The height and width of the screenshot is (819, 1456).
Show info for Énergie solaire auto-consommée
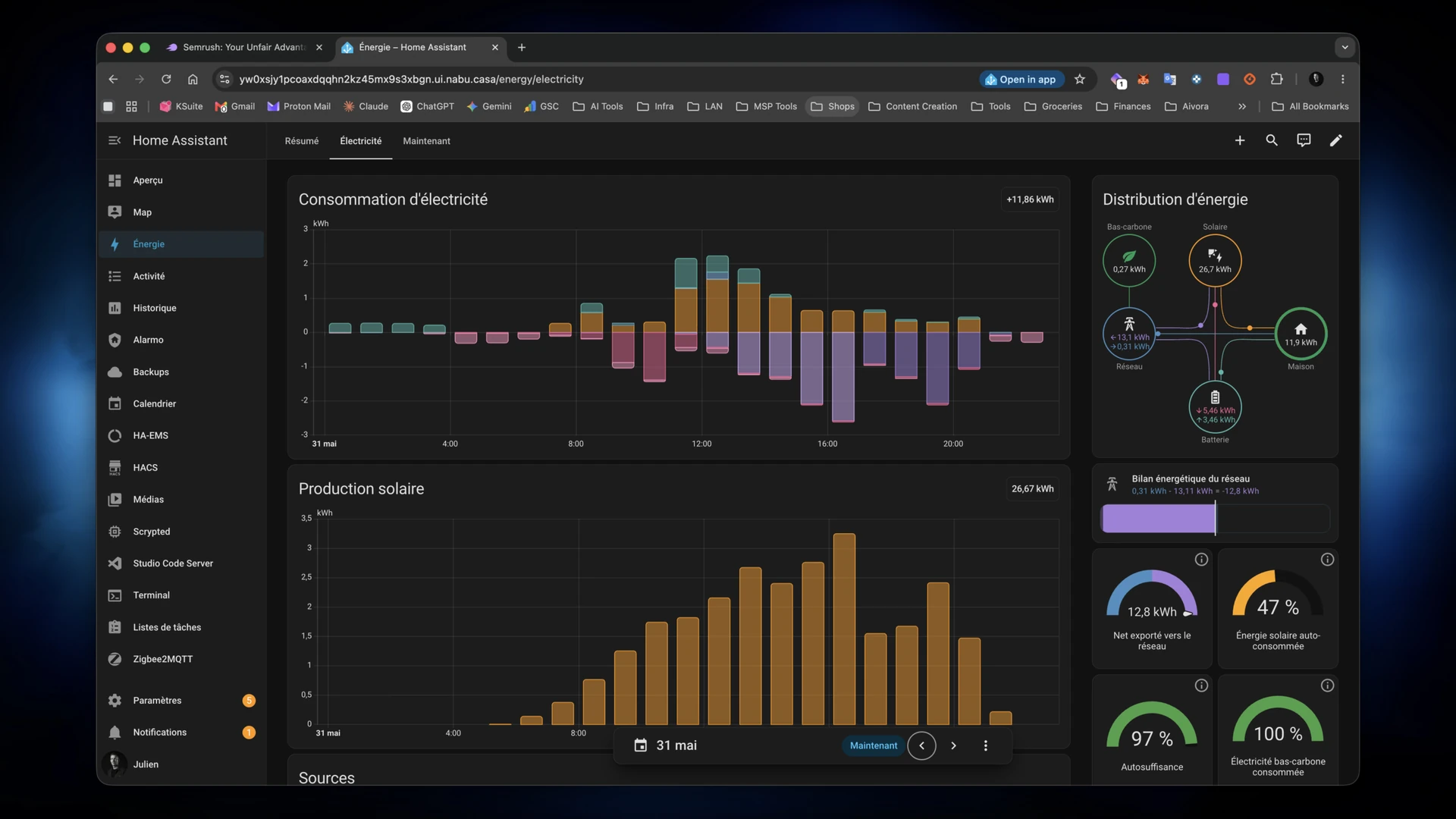(1327, 560)
